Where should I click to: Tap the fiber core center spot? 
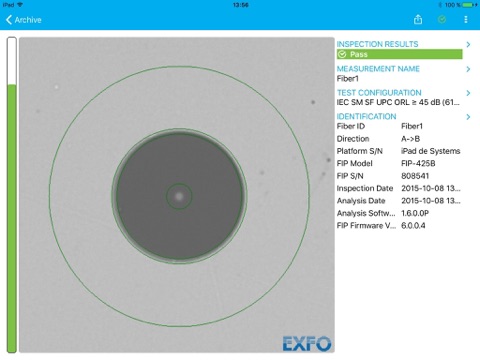179,196
